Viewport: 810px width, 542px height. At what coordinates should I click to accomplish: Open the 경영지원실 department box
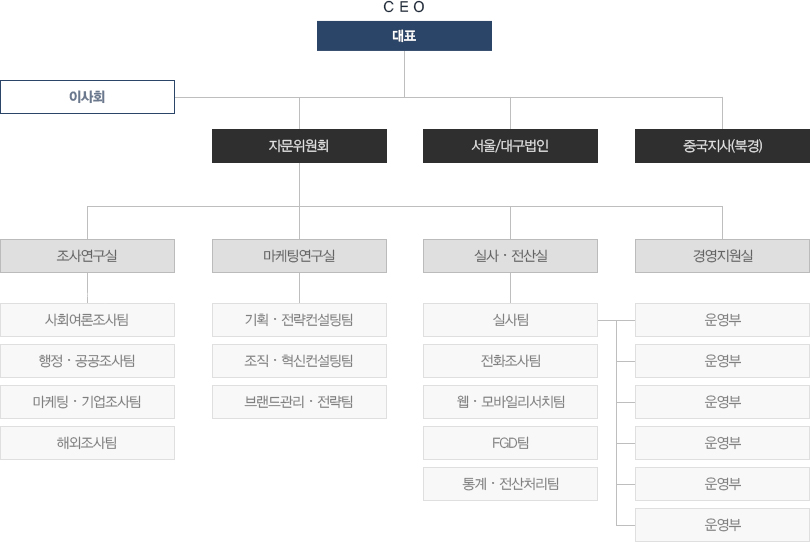722,256
